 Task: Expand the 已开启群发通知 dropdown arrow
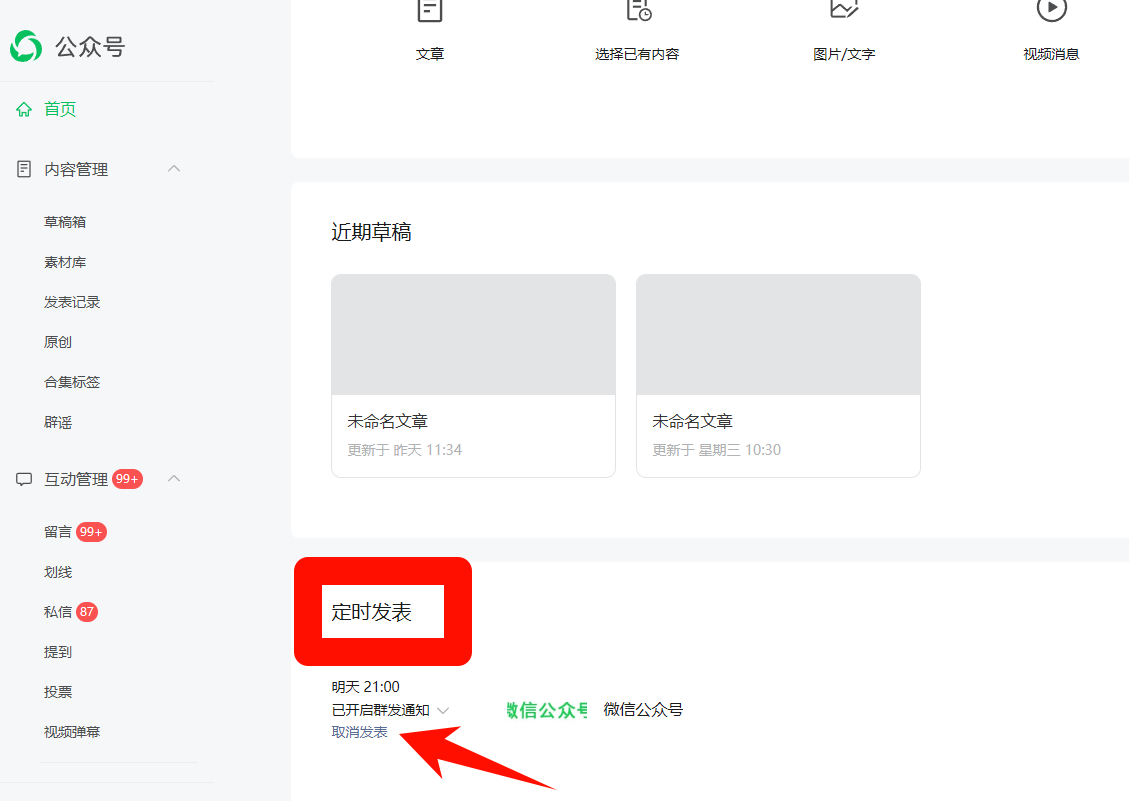click(x=443, y=711)
